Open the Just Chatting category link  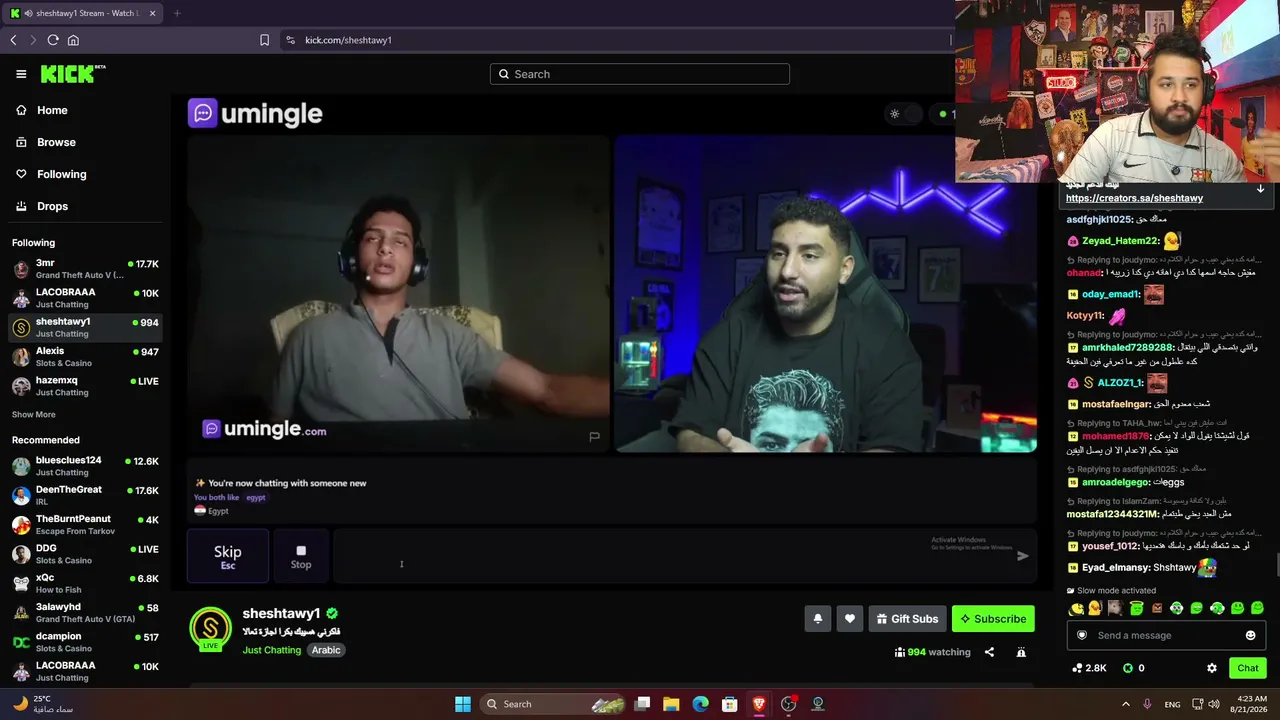pos(271,650)
